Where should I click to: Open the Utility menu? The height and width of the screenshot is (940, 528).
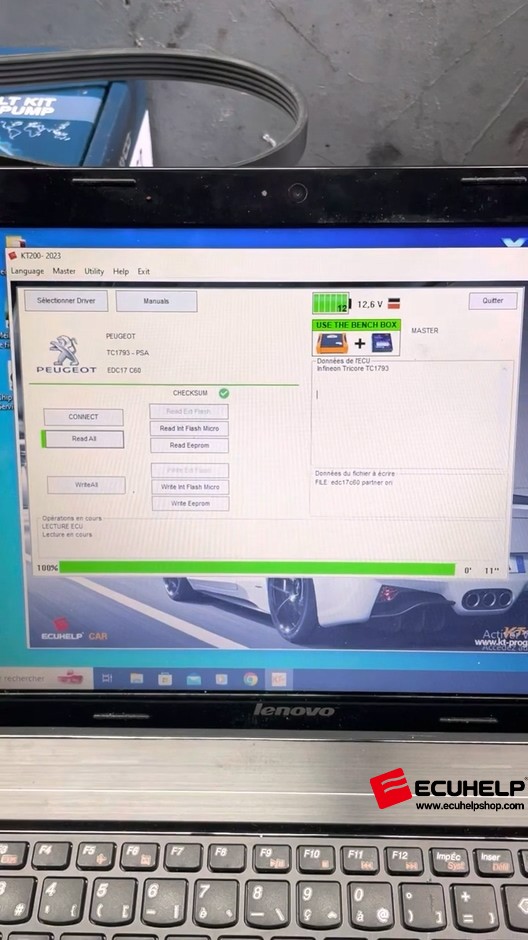[94, 272]
